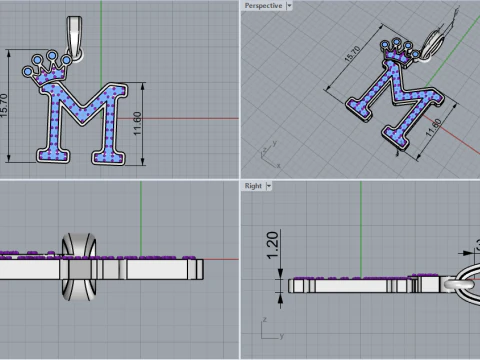Open the Right viewport dropdown arrow
This screenshot has height=360, width=480.
tap(269, 186)
